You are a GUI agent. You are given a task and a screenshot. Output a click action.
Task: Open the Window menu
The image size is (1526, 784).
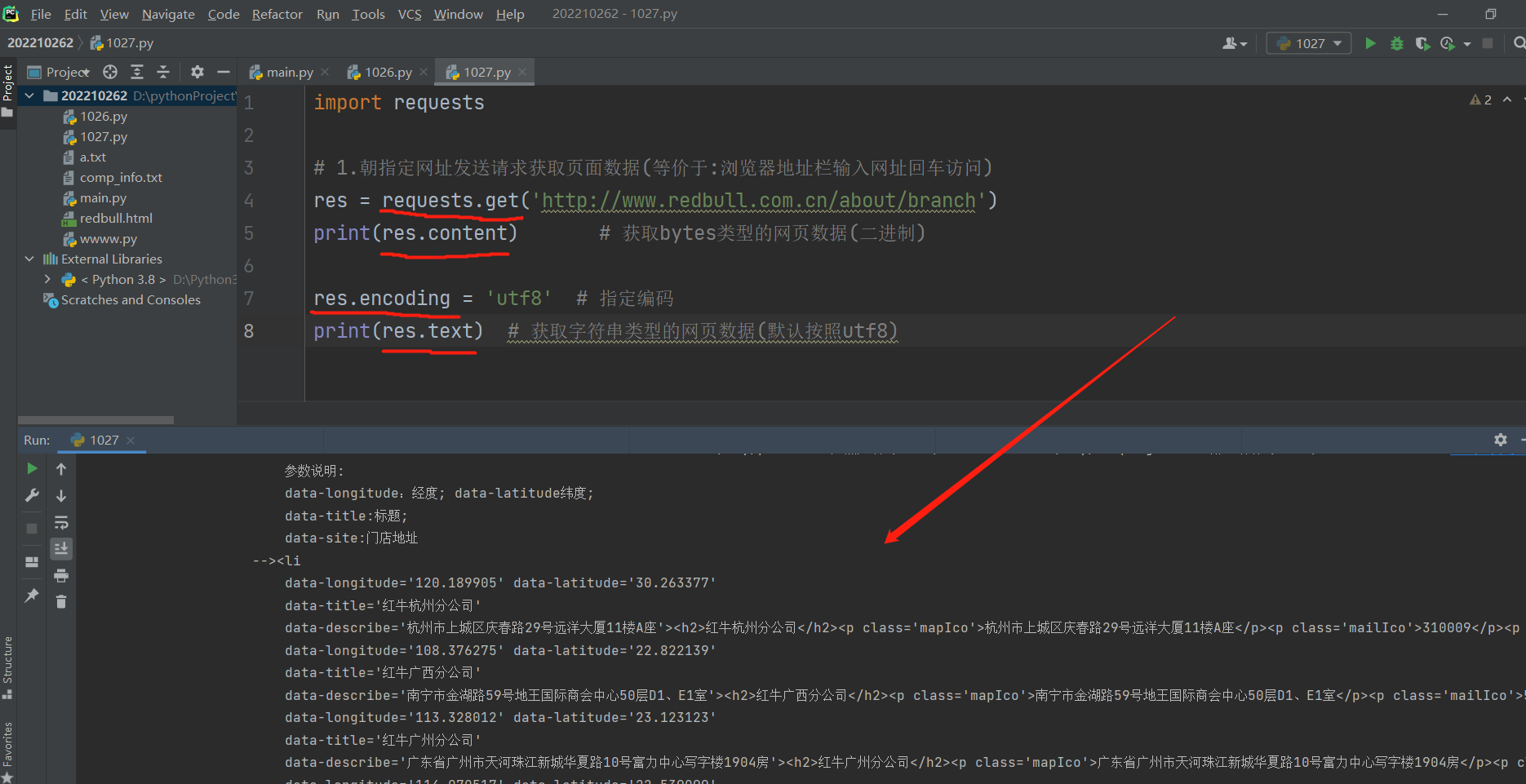click(x=458, y=14)
